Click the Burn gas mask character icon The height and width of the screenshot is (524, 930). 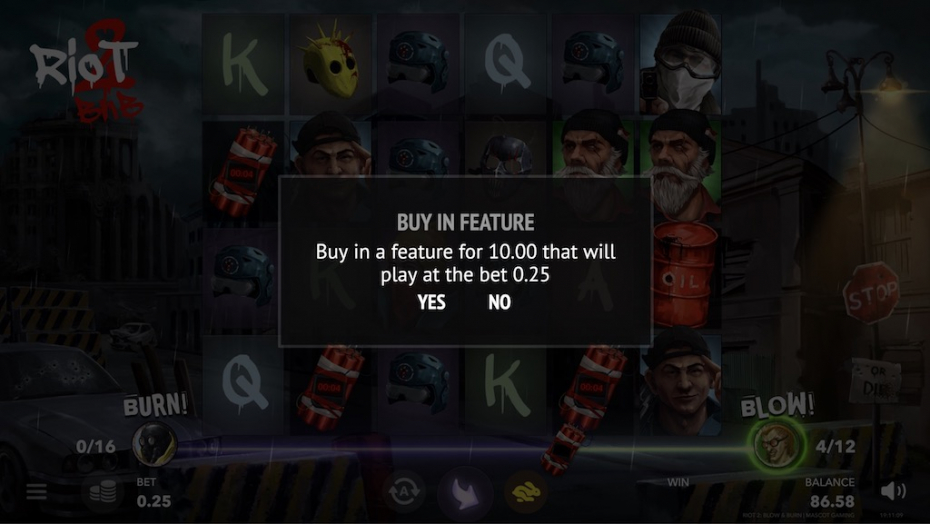pyautogui.click(x=154, y=445)
